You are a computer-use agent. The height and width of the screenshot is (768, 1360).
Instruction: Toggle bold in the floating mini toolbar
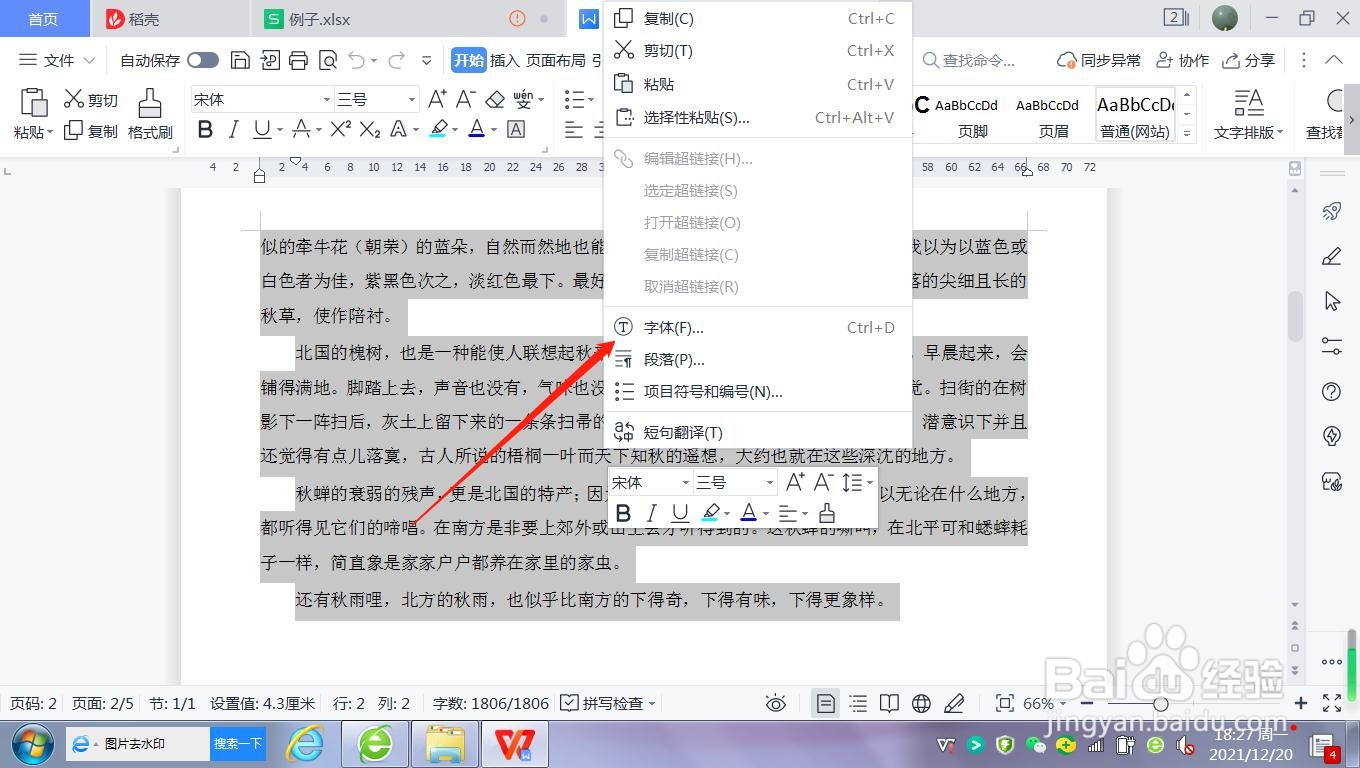pos(623,513)
